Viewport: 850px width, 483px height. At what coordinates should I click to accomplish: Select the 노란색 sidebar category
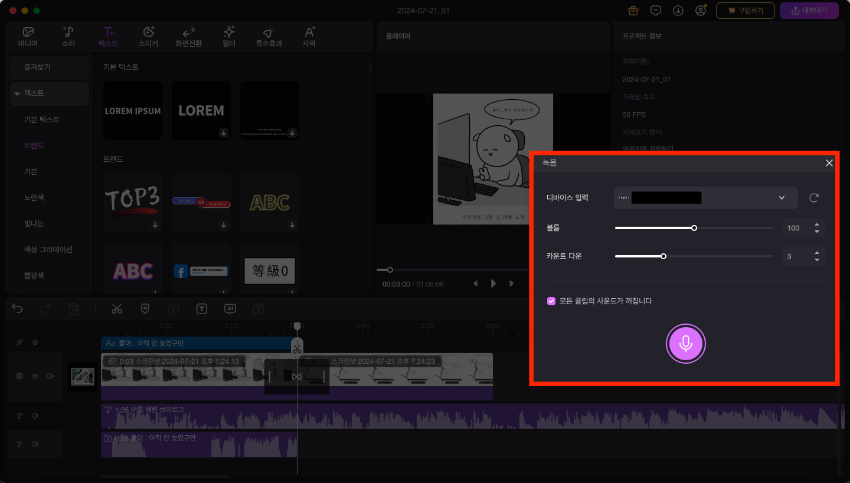point(34,197)
